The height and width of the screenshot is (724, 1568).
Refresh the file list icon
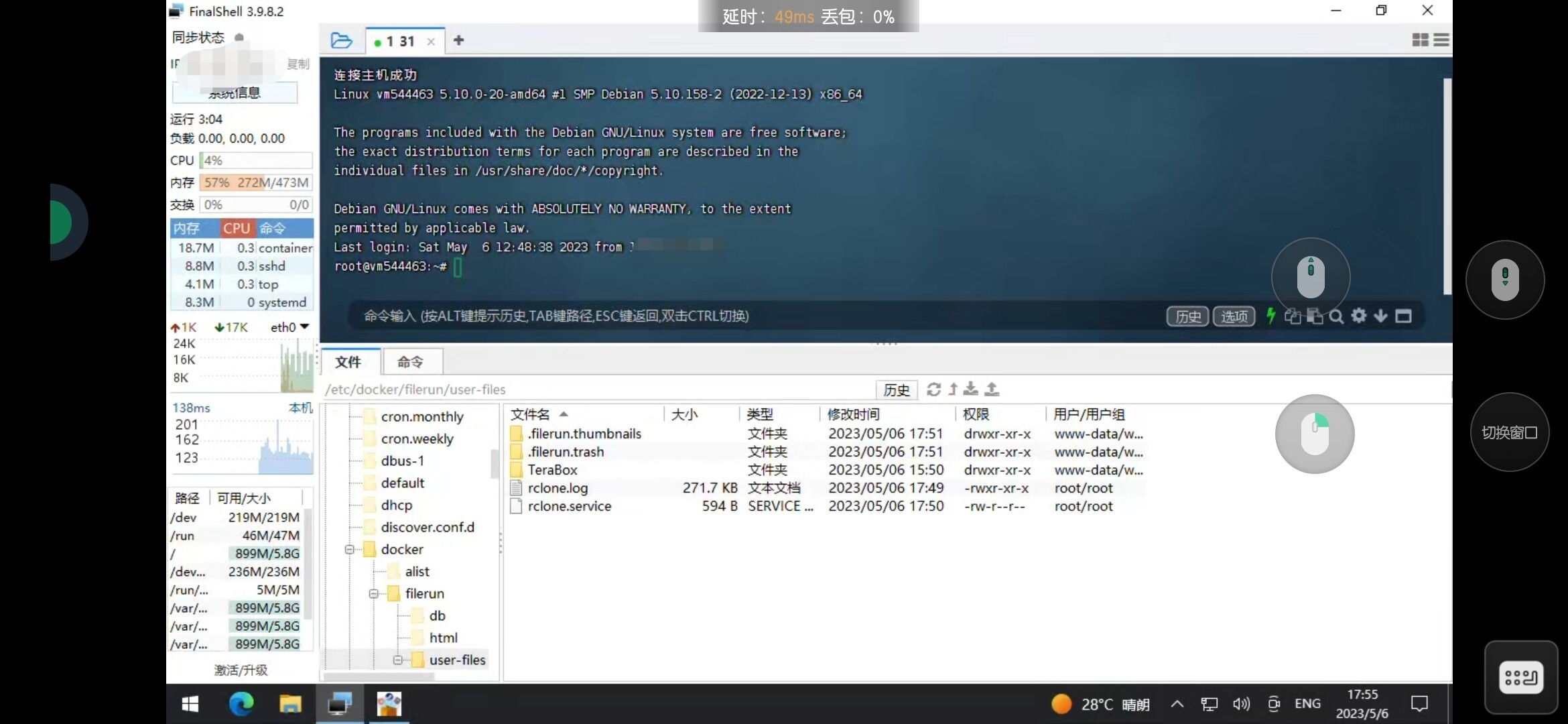click(x=933, y=389)
